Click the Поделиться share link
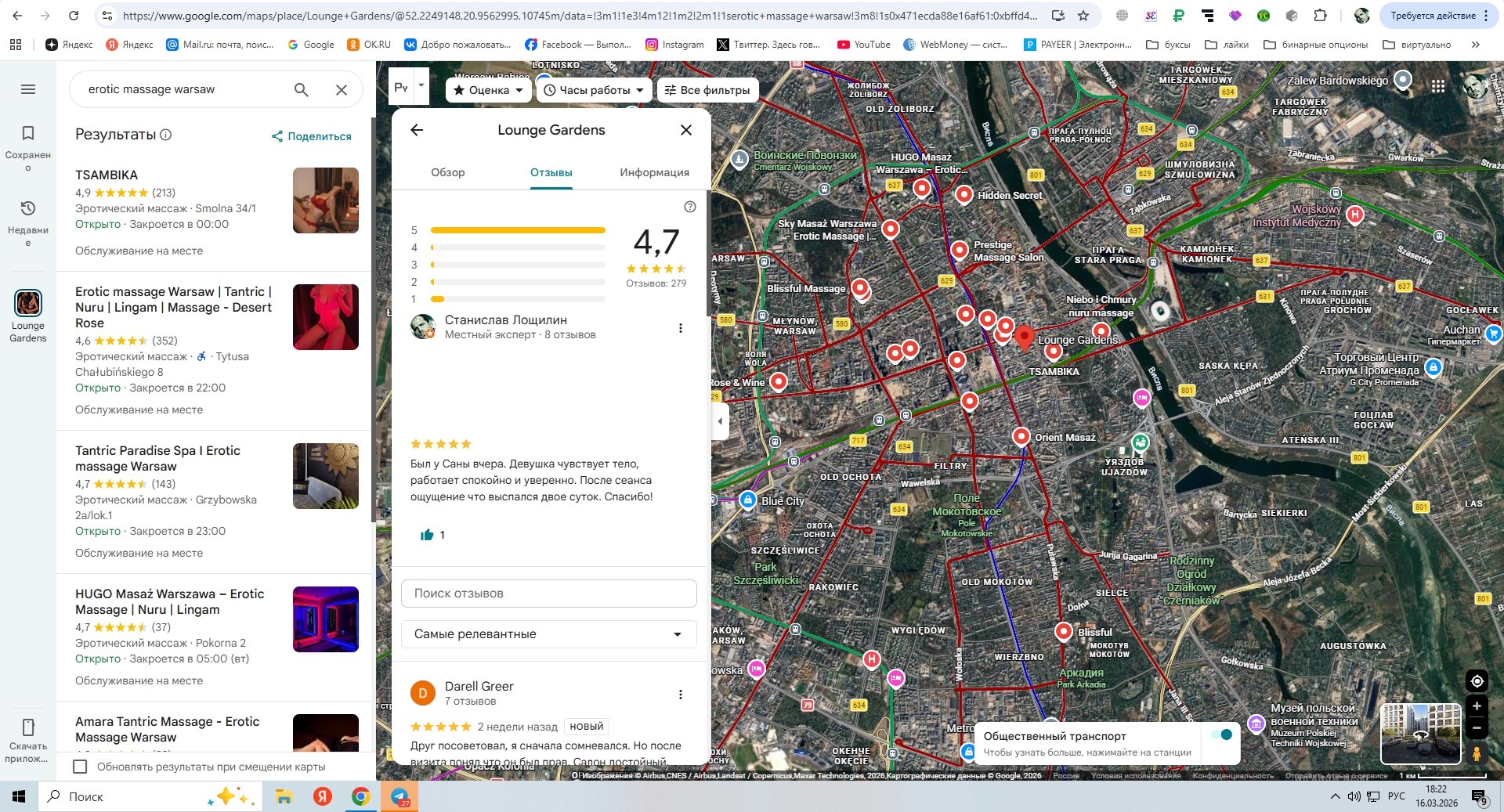The width and height of the screenshot is (1504, 812). tap(312, 136)
